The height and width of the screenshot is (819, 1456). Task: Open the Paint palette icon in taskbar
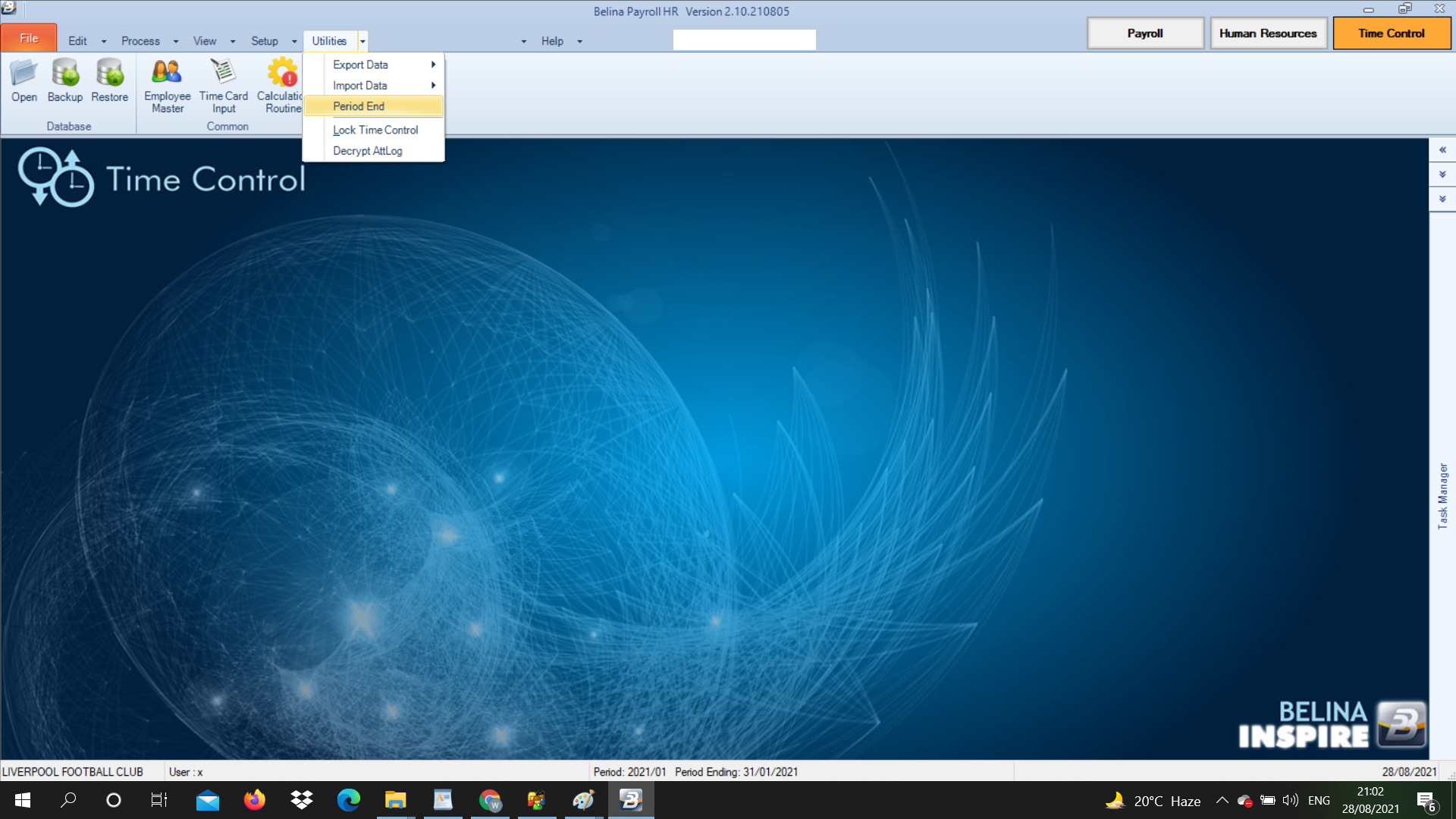point(583,800)
